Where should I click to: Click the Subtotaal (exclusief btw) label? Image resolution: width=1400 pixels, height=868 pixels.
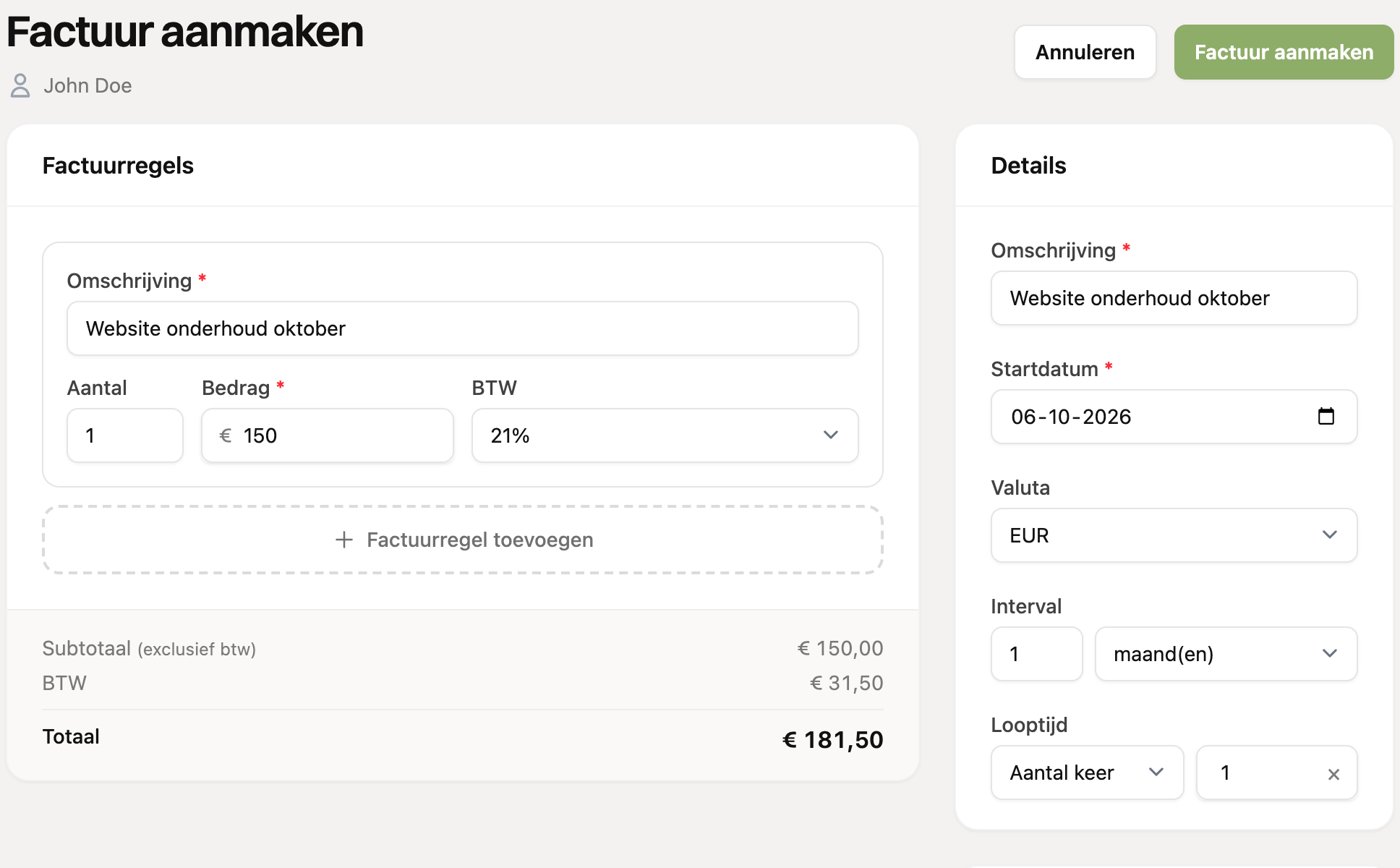(149, 648)
